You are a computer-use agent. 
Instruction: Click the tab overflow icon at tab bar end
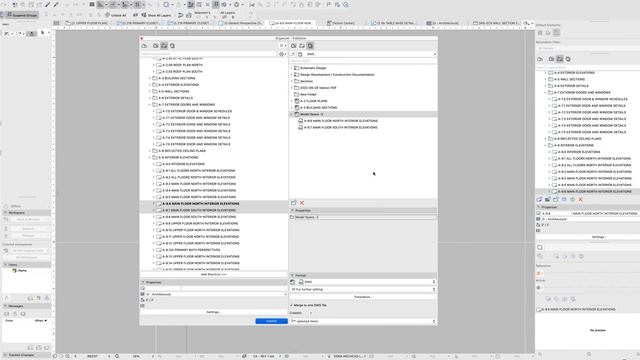tap(527, 23)
